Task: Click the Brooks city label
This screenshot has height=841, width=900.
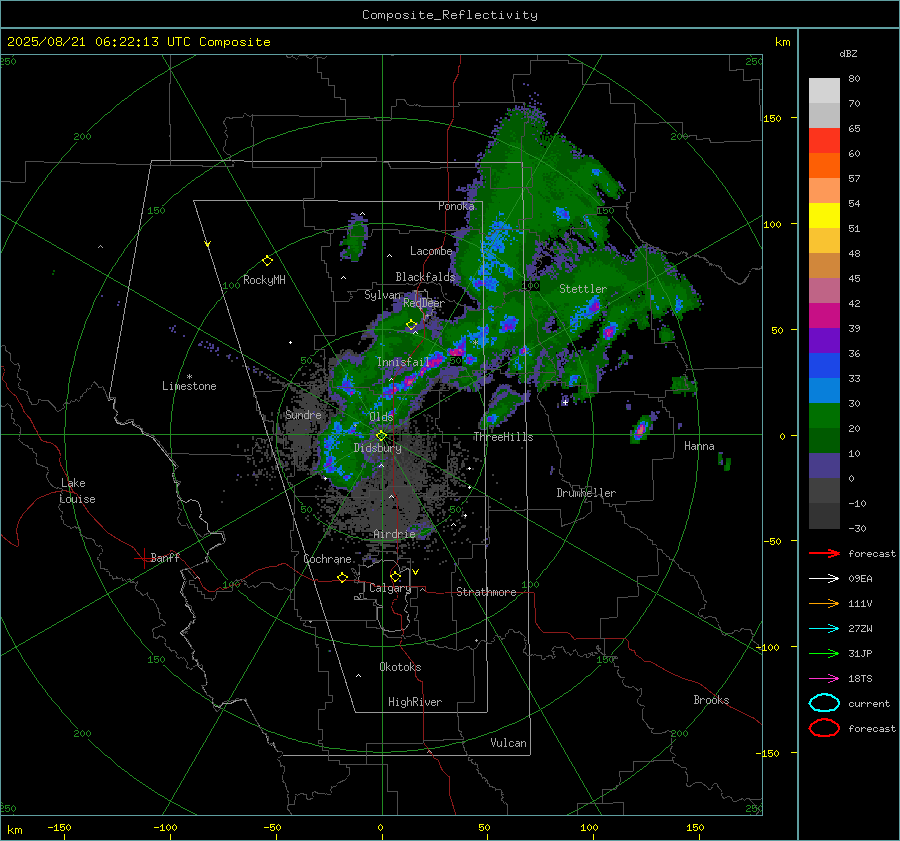Action: pos(711,700)
